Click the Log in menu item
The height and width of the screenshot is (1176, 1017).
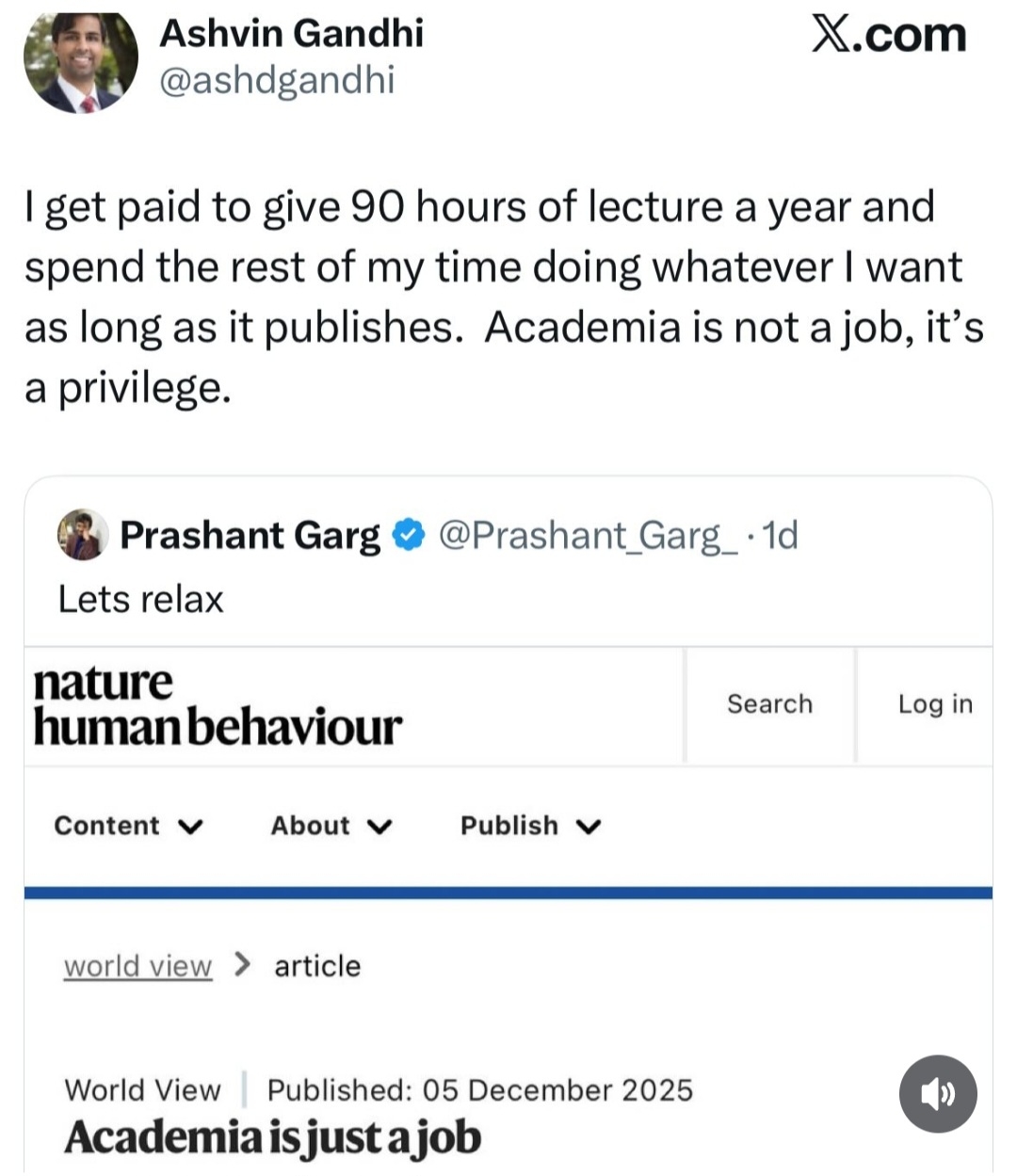click(934, 704)
